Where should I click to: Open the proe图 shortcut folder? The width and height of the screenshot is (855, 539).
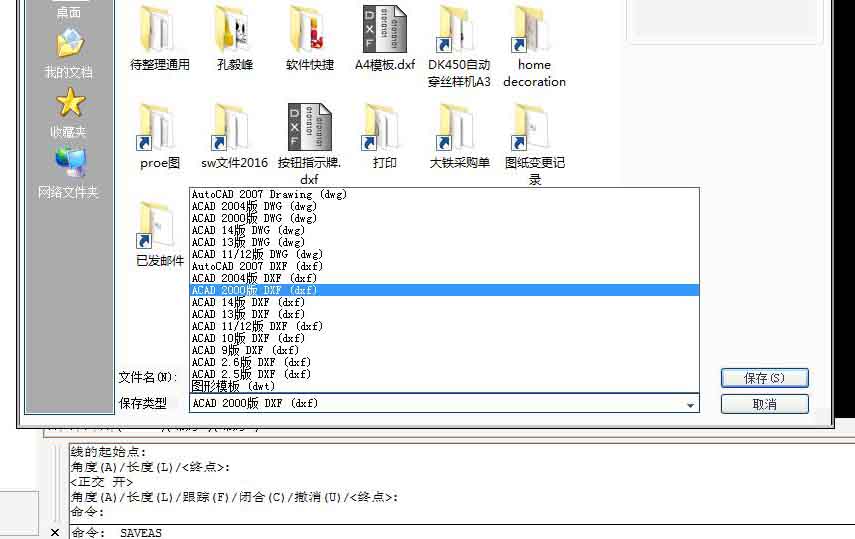point(159,128)
